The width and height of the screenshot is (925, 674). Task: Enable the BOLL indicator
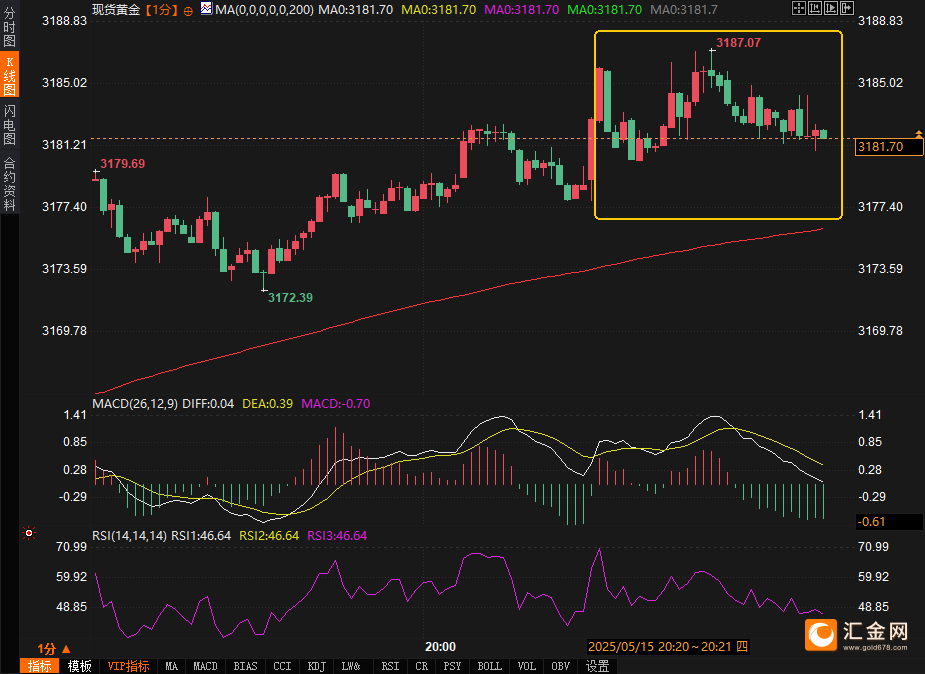(489, 666)
